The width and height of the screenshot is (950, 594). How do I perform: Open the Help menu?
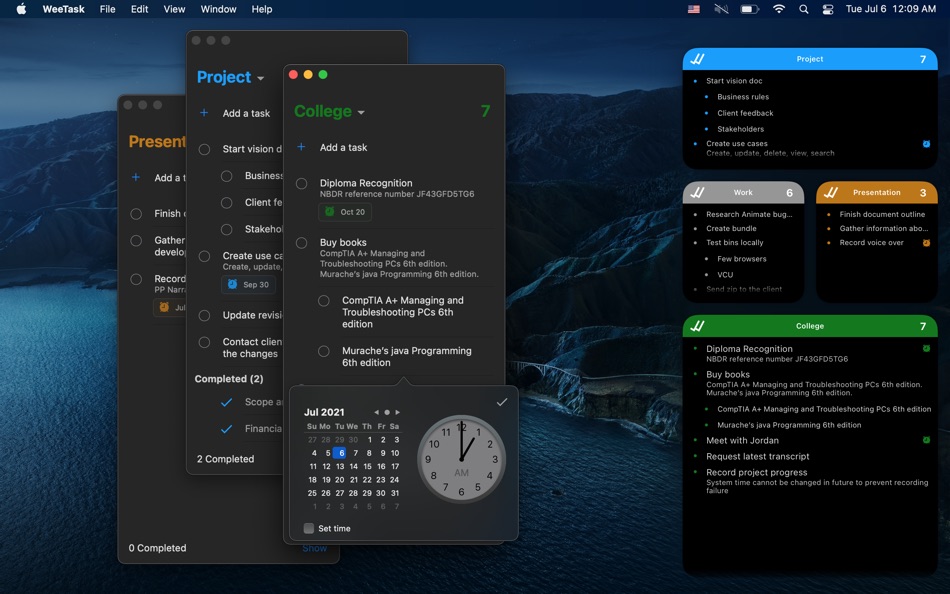tap(262, 9)
